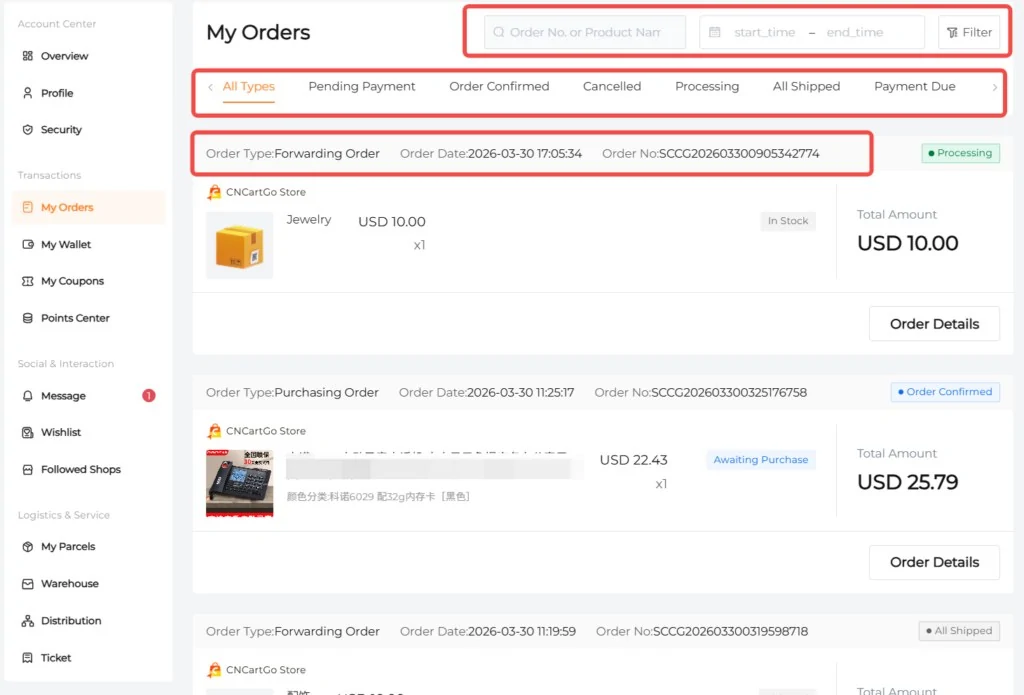Open Followed Shops in sidebar
The image size is (1024, 695).
(81, 470)
